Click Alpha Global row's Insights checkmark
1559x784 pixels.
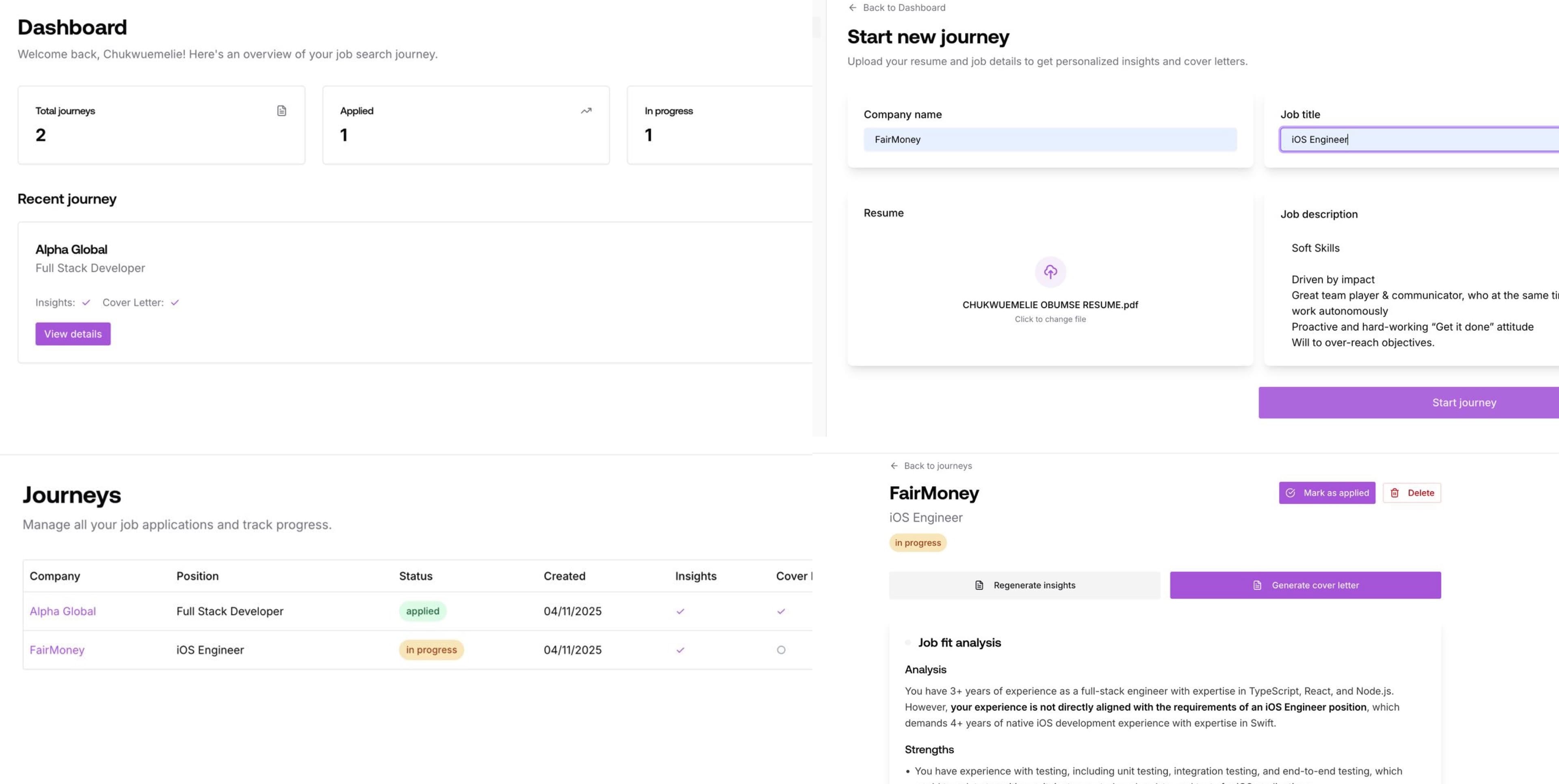680,611
